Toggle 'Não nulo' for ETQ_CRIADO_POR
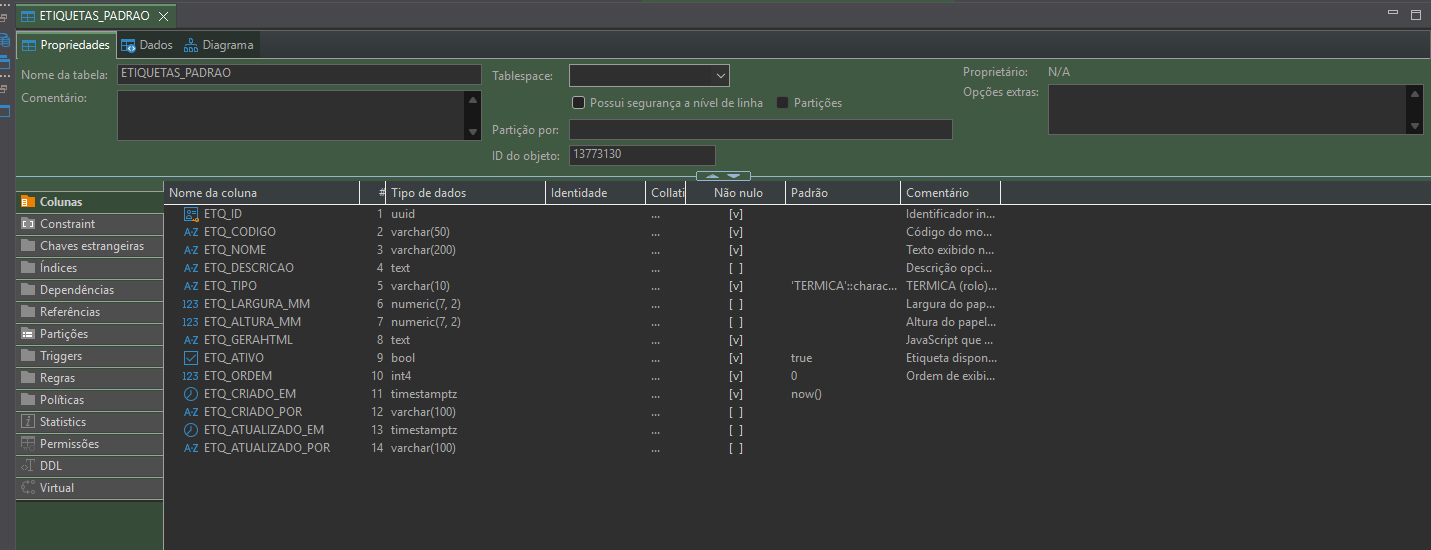Screen dimensions: 1431x550 coord(736,412)
